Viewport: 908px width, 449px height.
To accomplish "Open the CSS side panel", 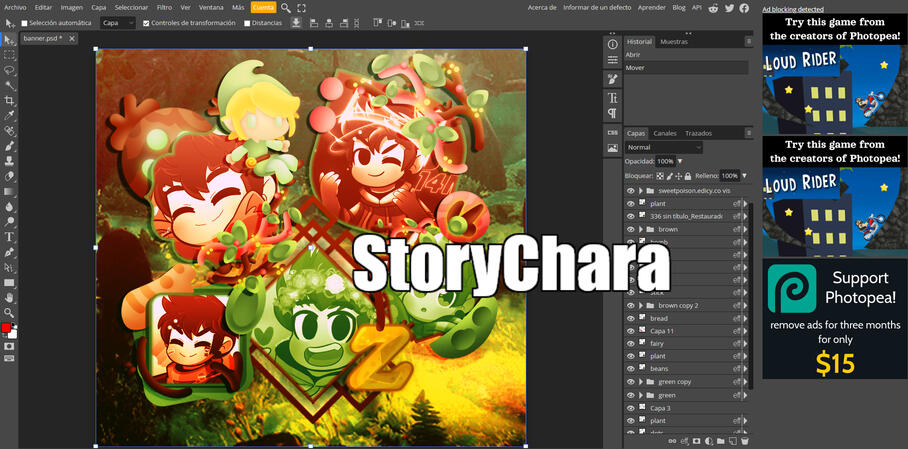I will coord(612,132).
